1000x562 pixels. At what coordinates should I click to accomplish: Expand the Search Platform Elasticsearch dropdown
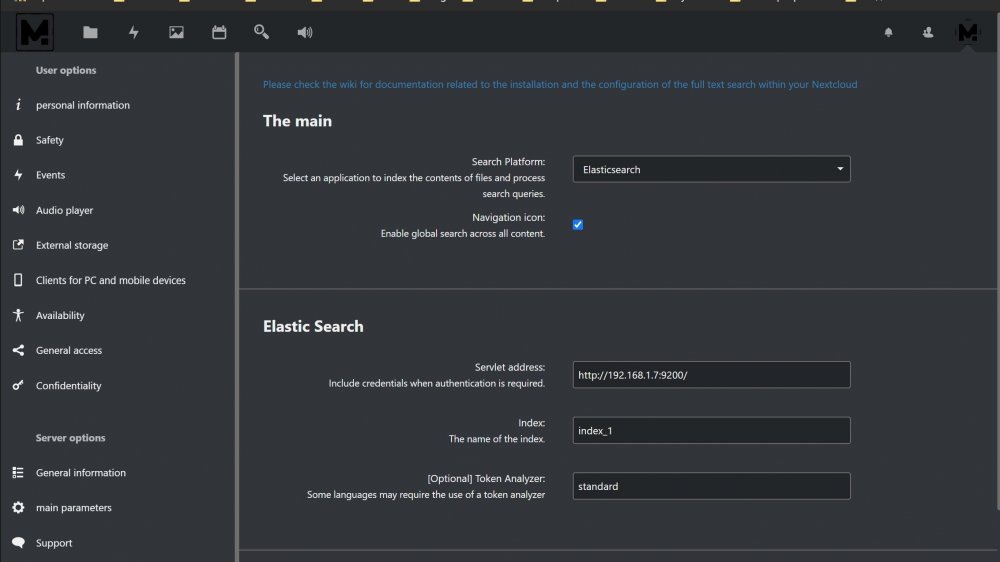pos(711,169)
